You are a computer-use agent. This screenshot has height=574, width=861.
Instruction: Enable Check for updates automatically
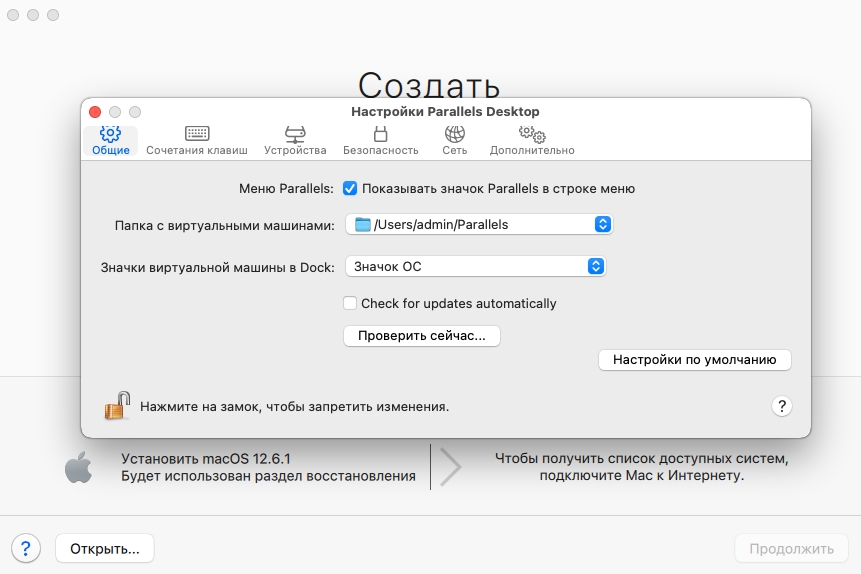pos(350,303)
